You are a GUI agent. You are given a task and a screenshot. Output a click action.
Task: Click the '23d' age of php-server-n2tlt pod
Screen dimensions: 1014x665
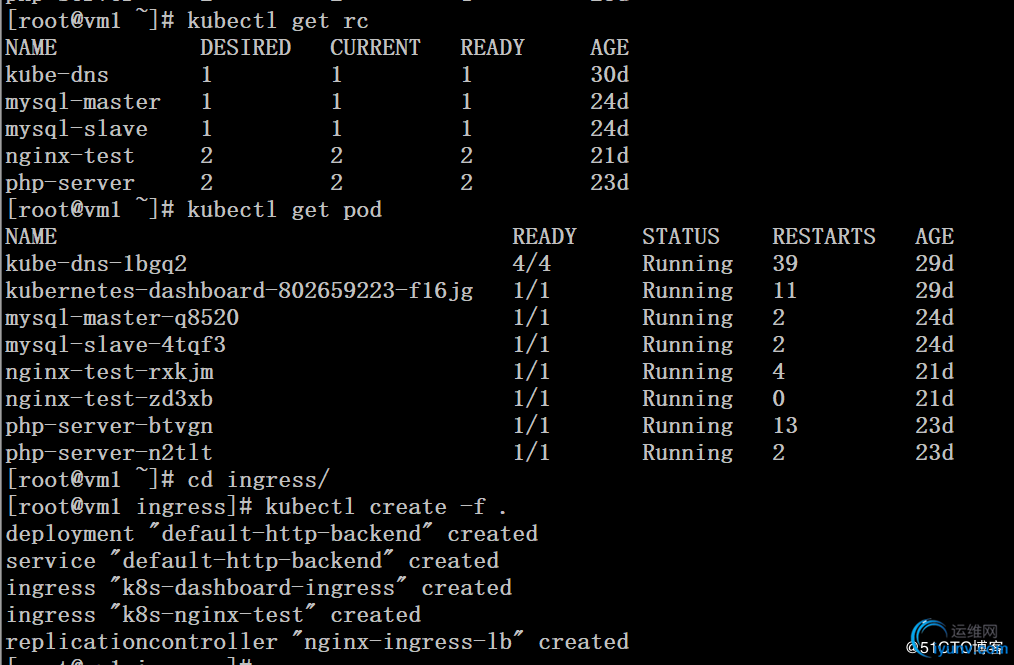click(x=934, y=453)
